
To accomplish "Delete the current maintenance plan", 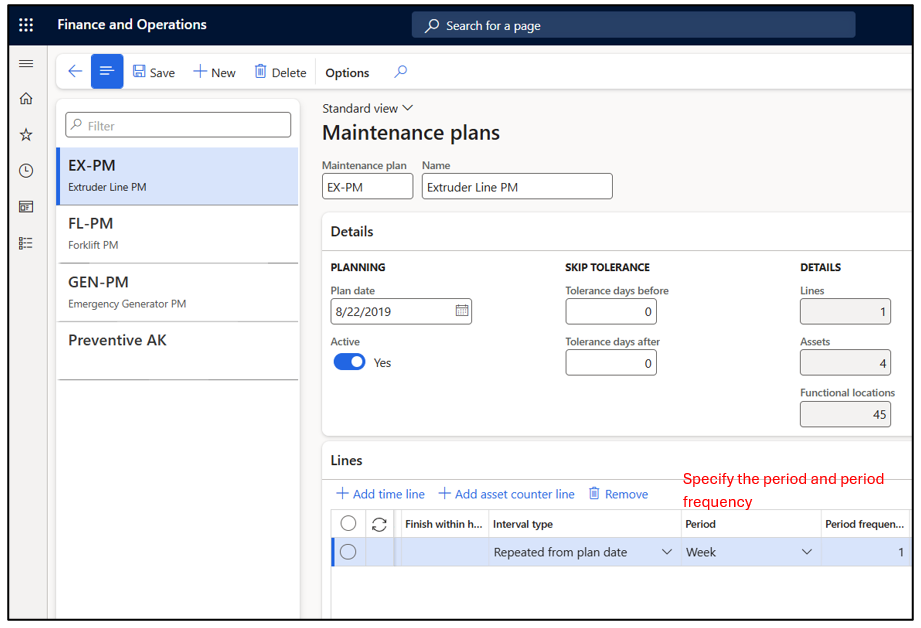I will 280,72.
